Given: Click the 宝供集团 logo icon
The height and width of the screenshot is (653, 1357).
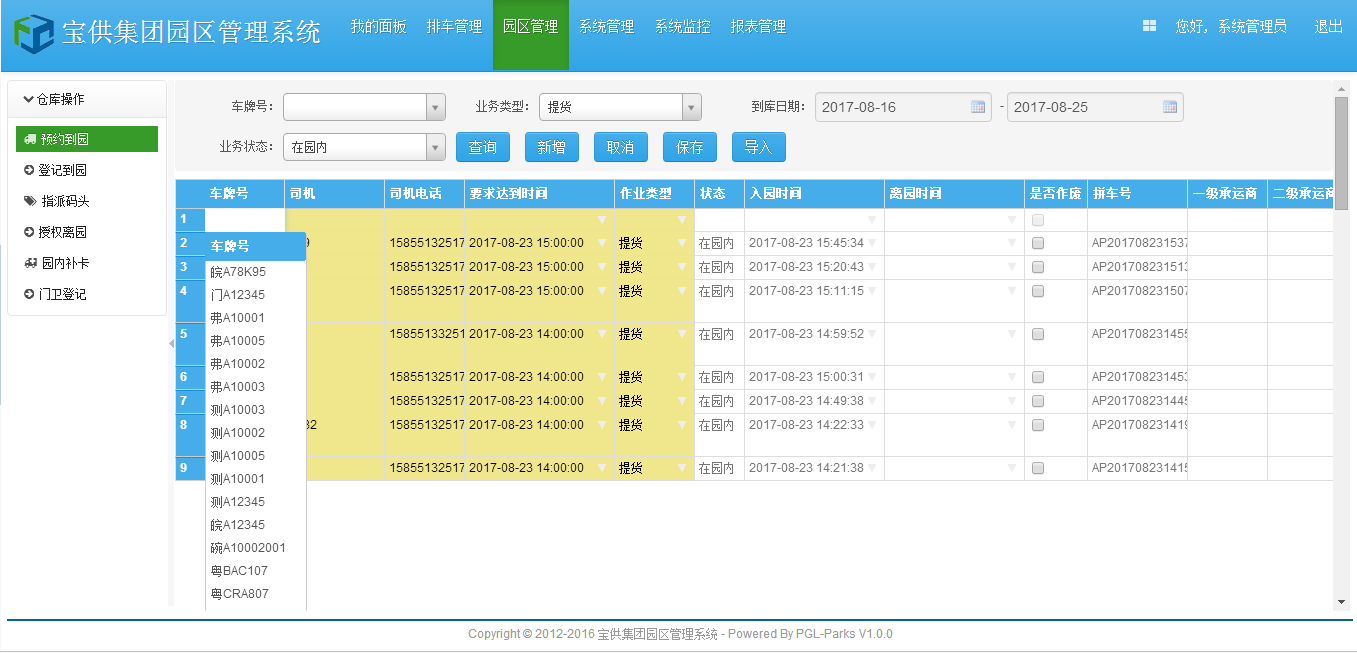Looking at the screenshot, I should point(33,33).
